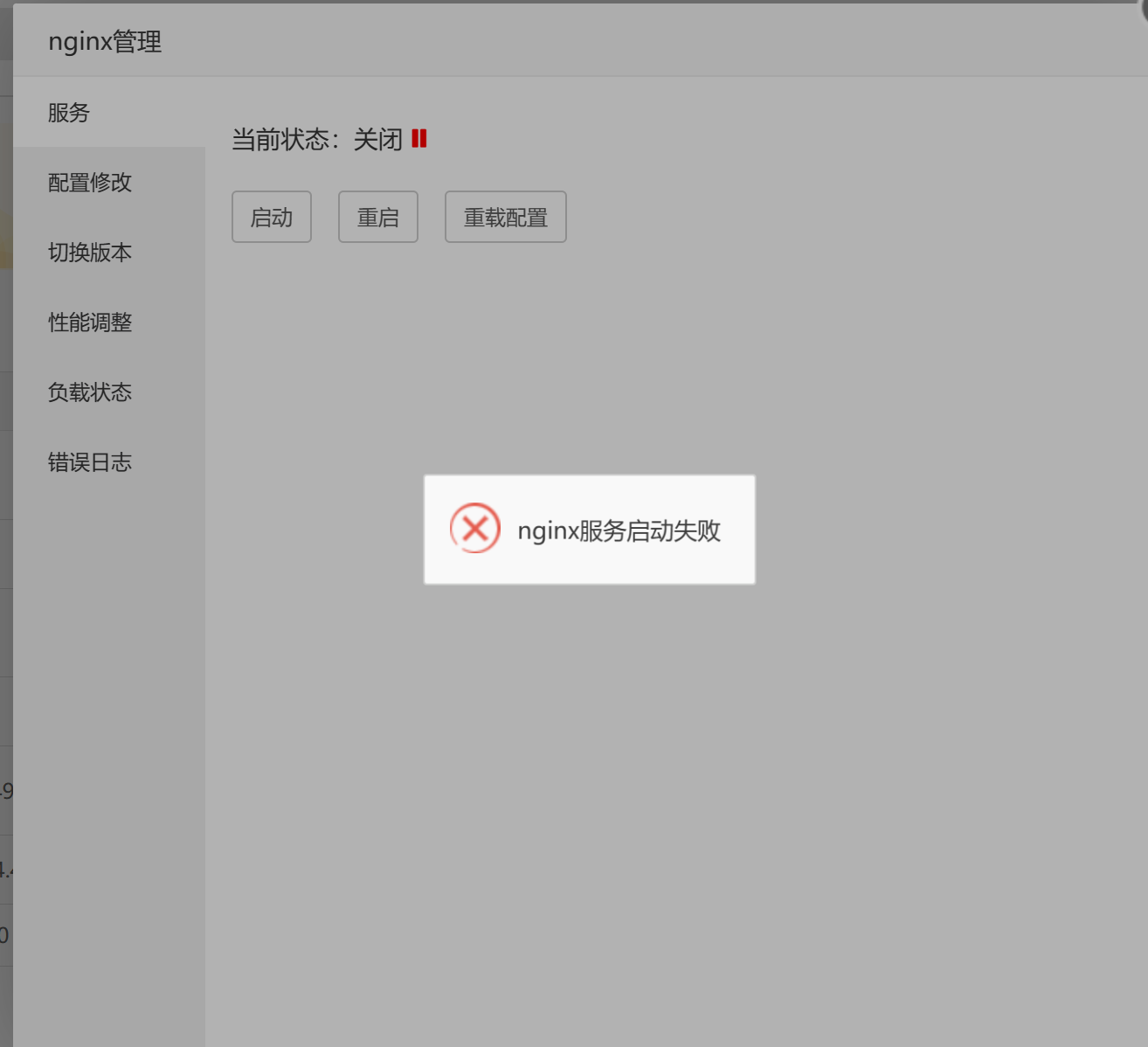View 负载状态 tab
The image size is (1148, 1047).
[x=109, y=392]
